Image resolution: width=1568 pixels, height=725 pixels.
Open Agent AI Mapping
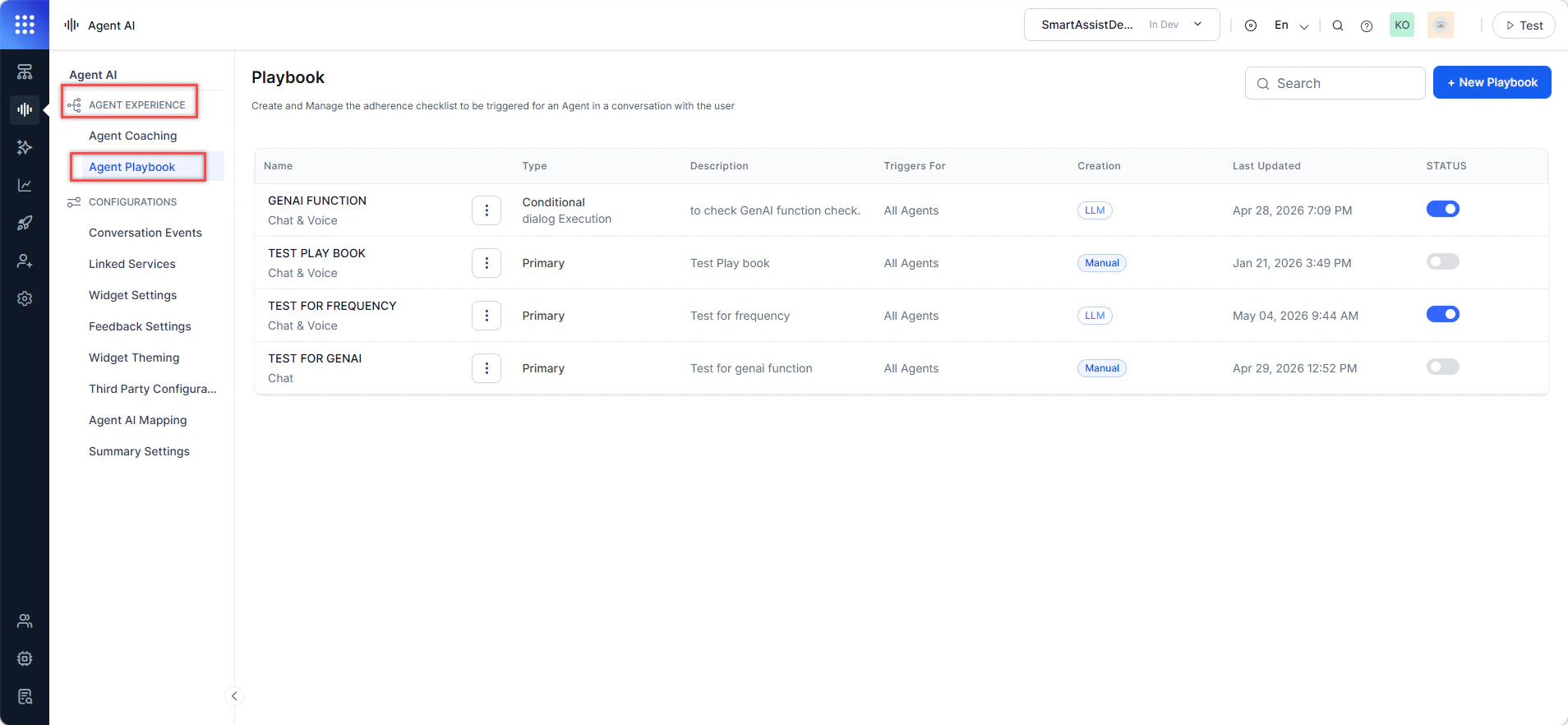click(138, 420)
